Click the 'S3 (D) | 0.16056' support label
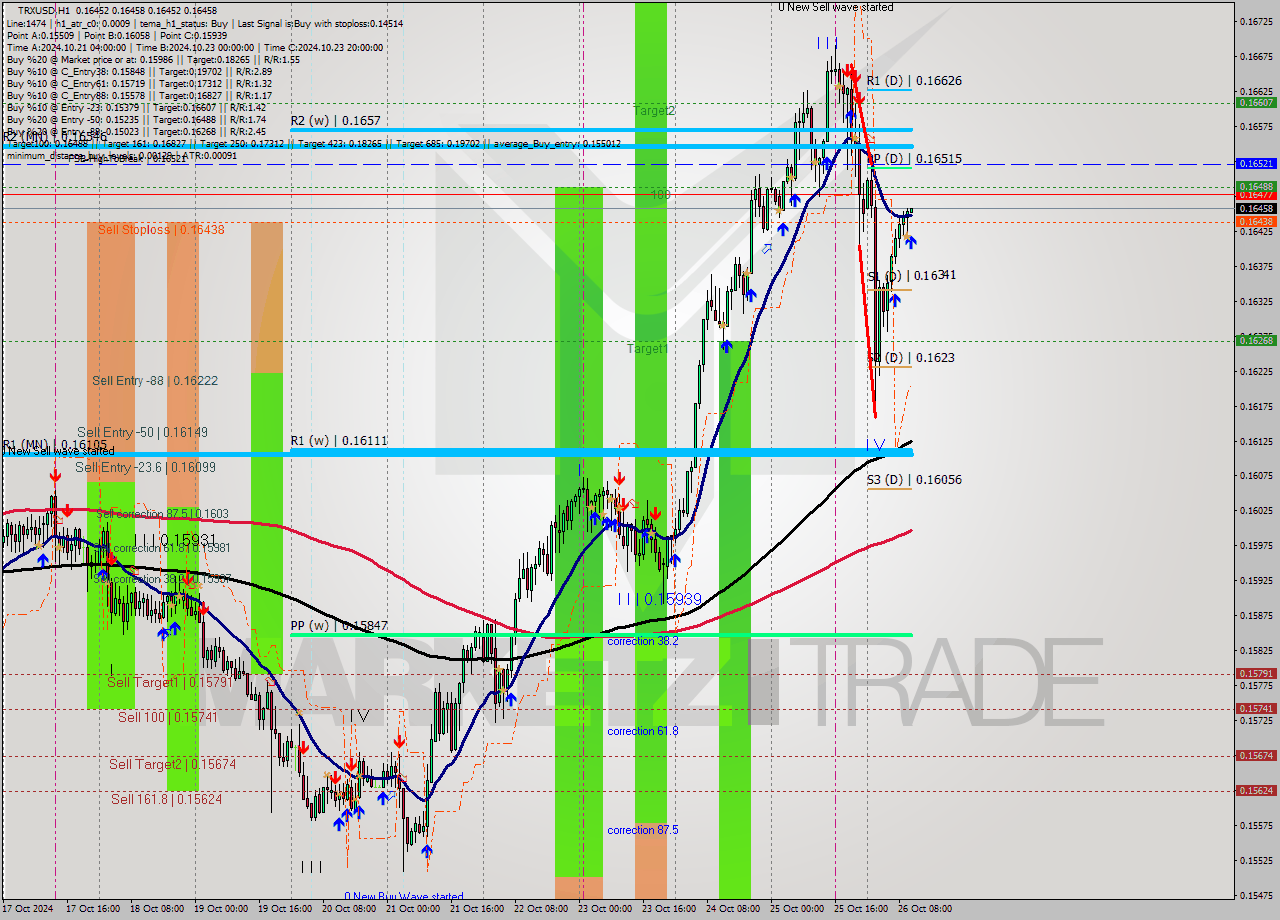 coord(914,480)
